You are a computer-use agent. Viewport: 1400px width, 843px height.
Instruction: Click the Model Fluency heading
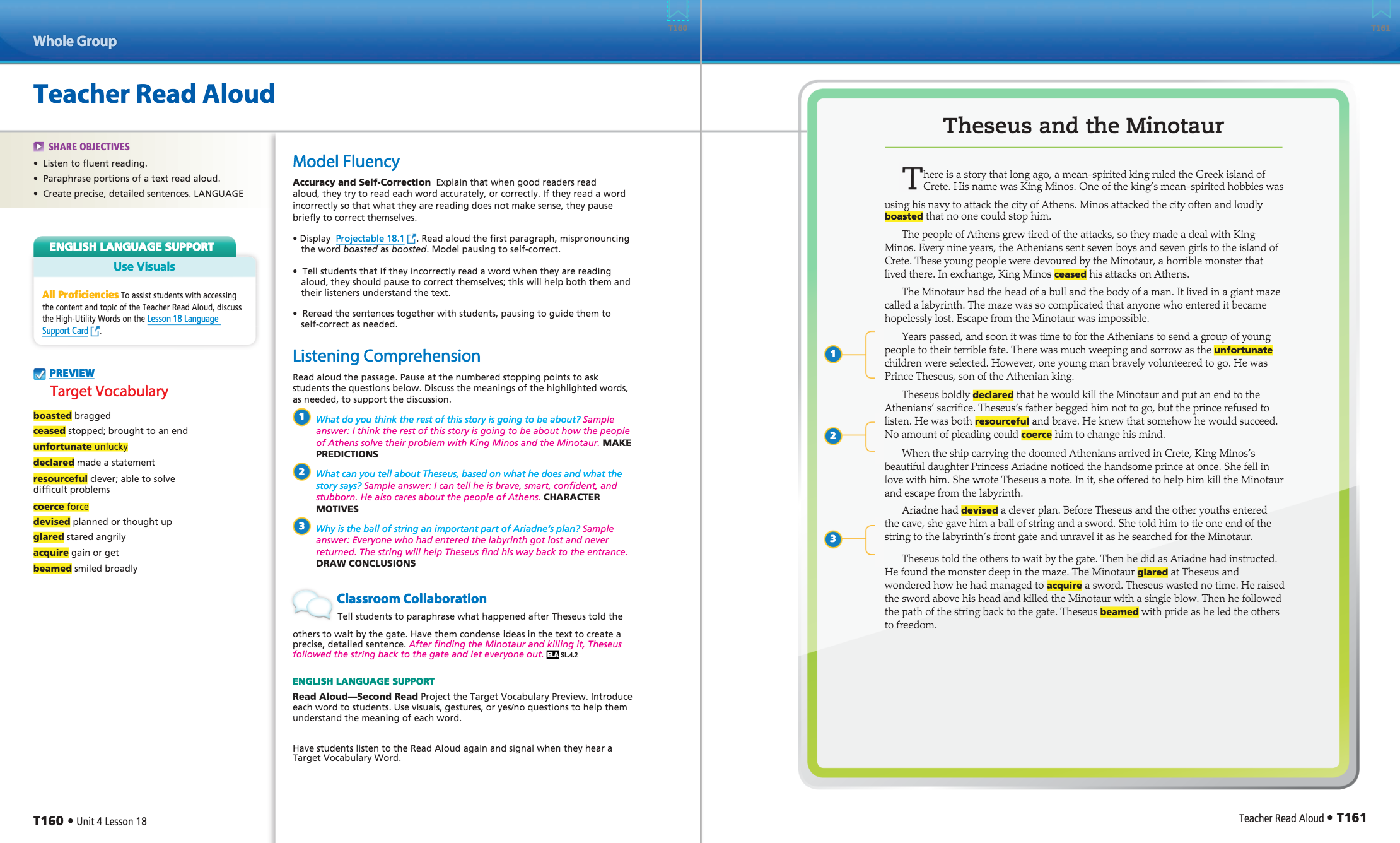coord(346,162)
